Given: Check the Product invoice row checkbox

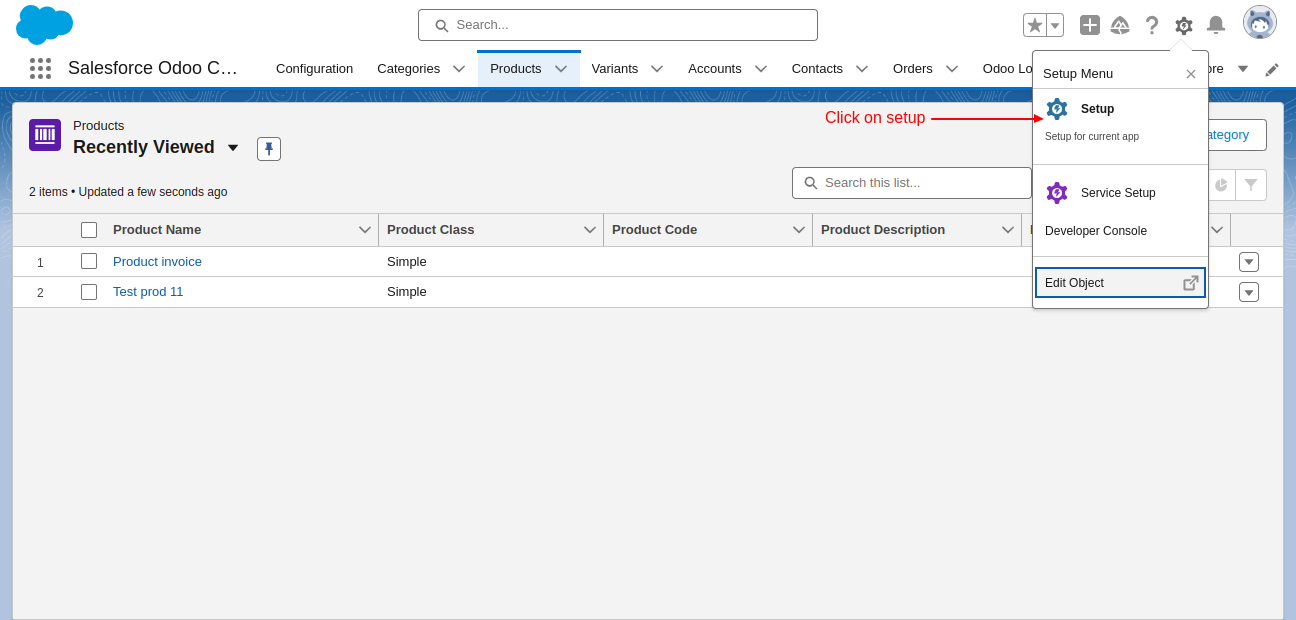Looking at the screenshot, I should [89, 261].
